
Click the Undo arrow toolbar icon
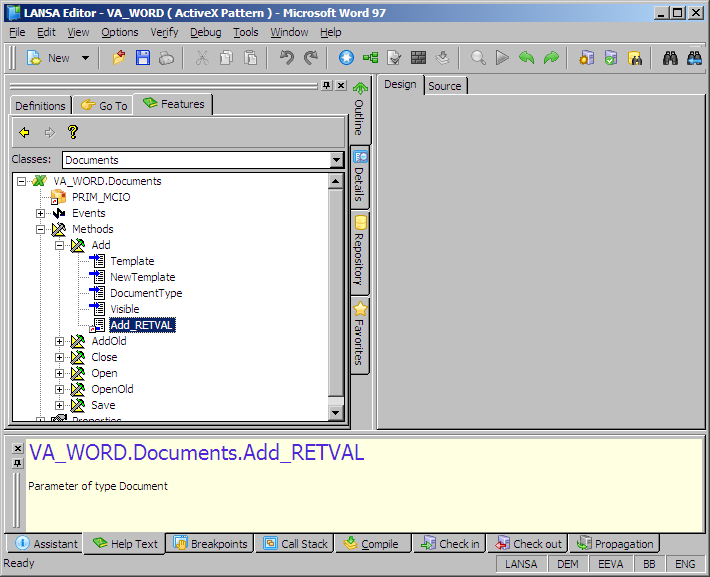288,58
